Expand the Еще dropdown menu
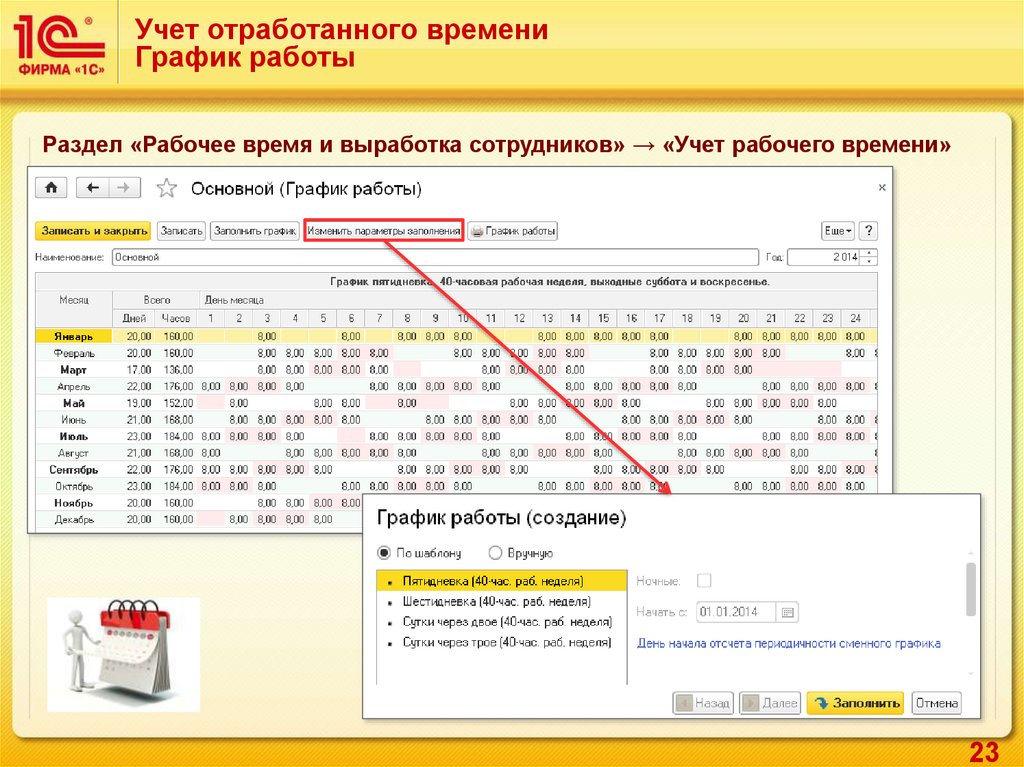 tap(838, 231)
